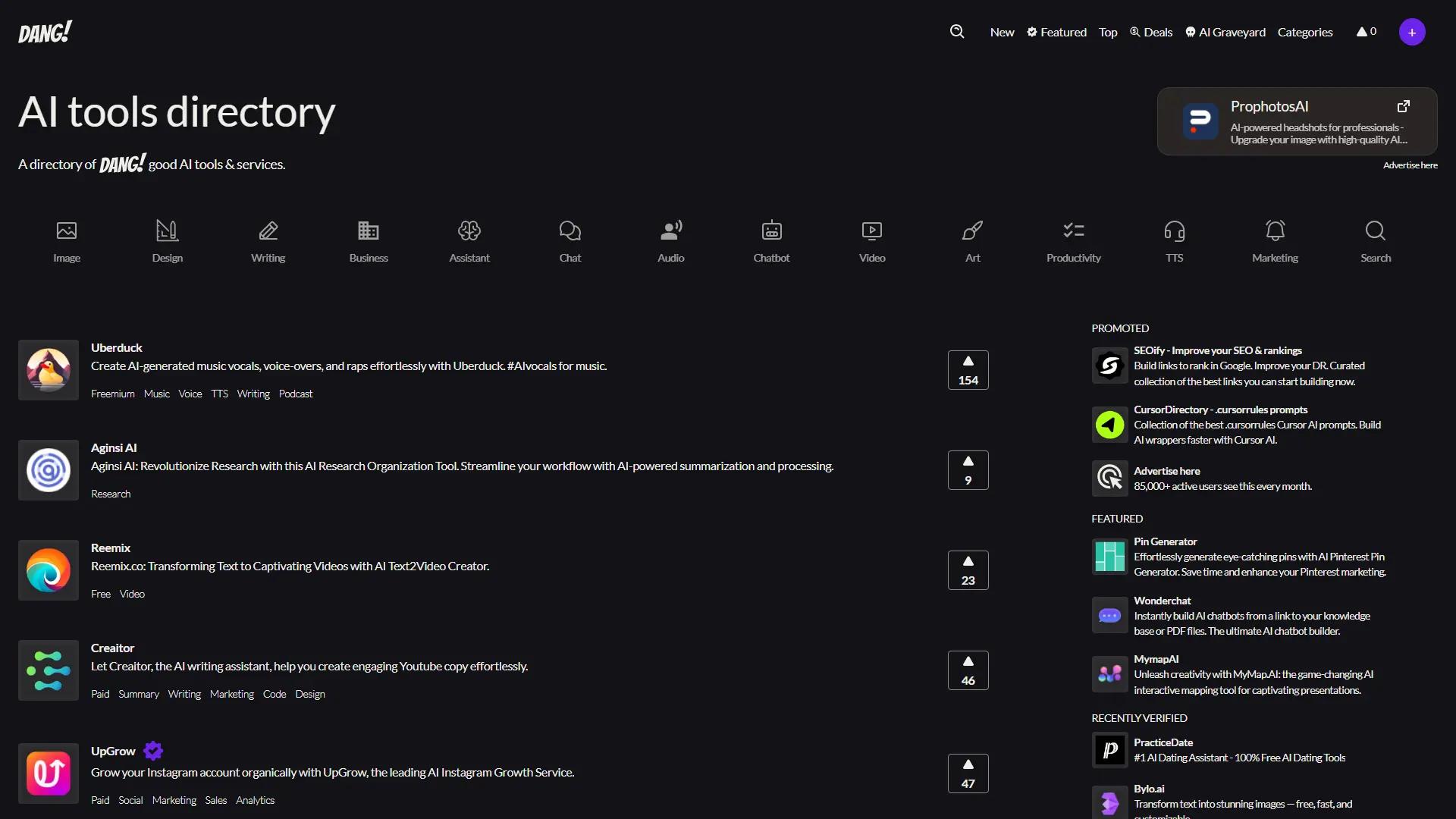Screen dimensions: 1456x819
Task: Upvote the Uberduck tool listing
Action: (x=968, y=370)
